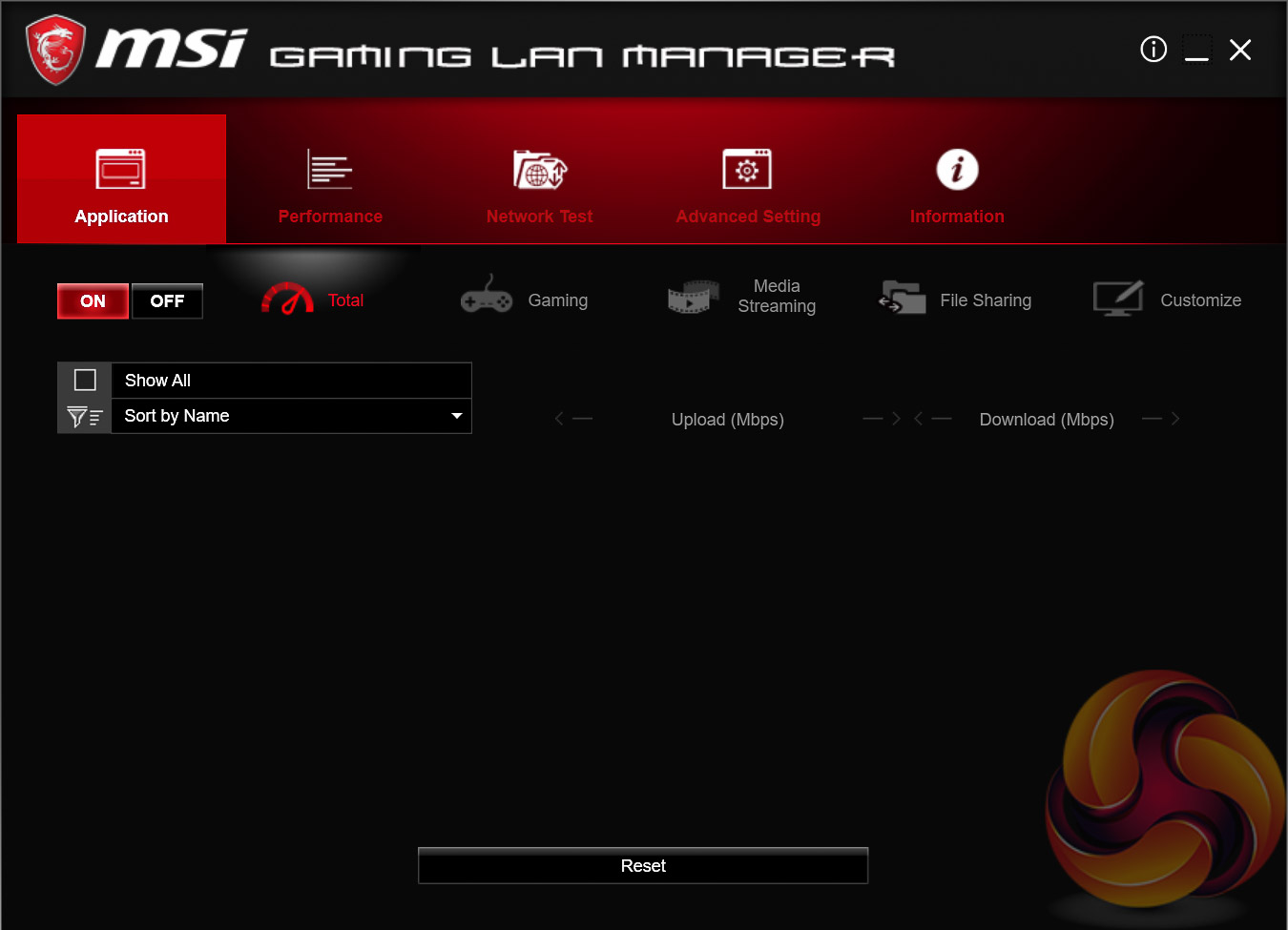Click the Show All label
1288x930 pixels.
pyautogui.click(x=157, y=381)
